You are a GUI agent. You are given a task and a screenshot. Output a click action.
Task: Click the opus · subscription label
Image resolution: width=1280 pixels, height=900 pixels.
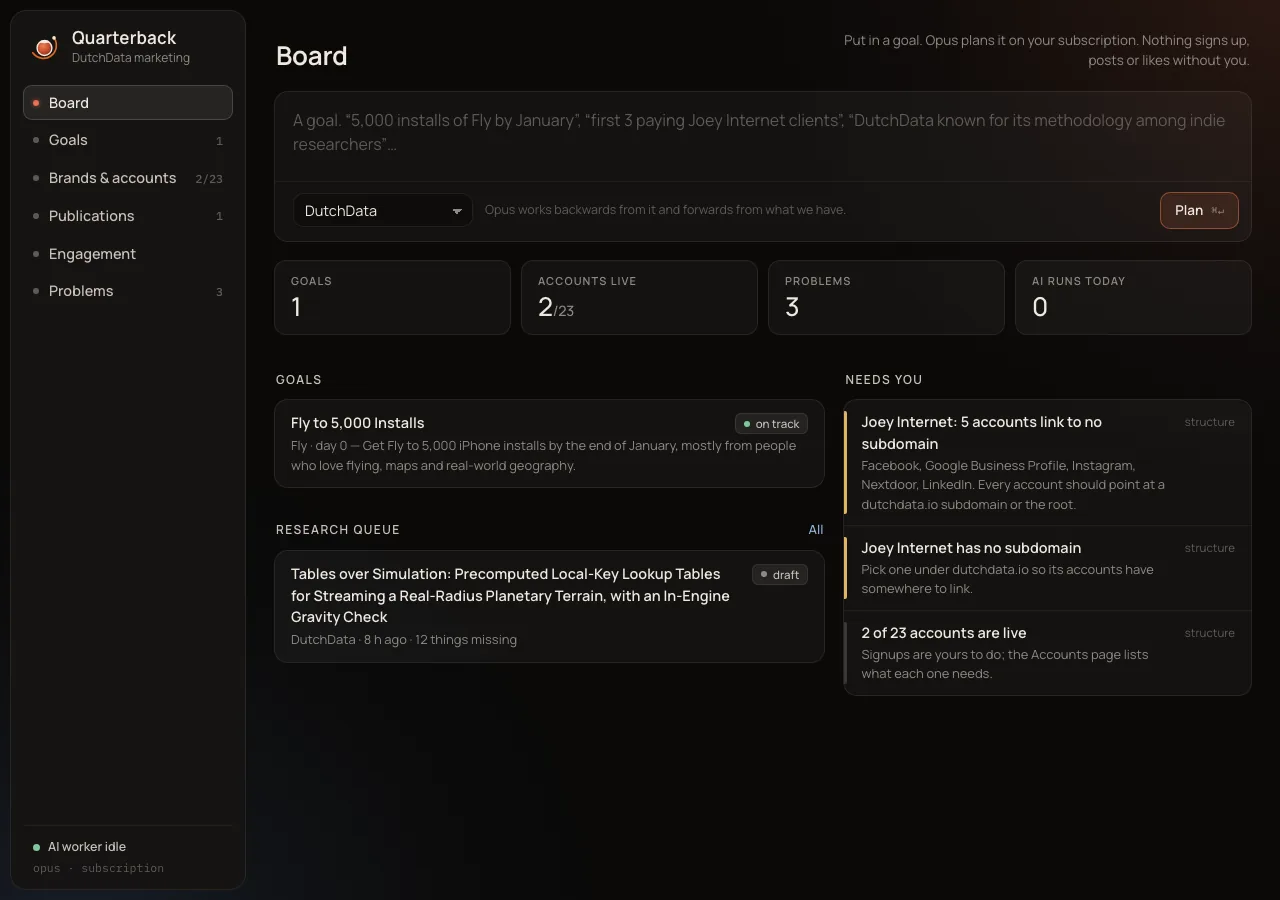click(98, 868)
